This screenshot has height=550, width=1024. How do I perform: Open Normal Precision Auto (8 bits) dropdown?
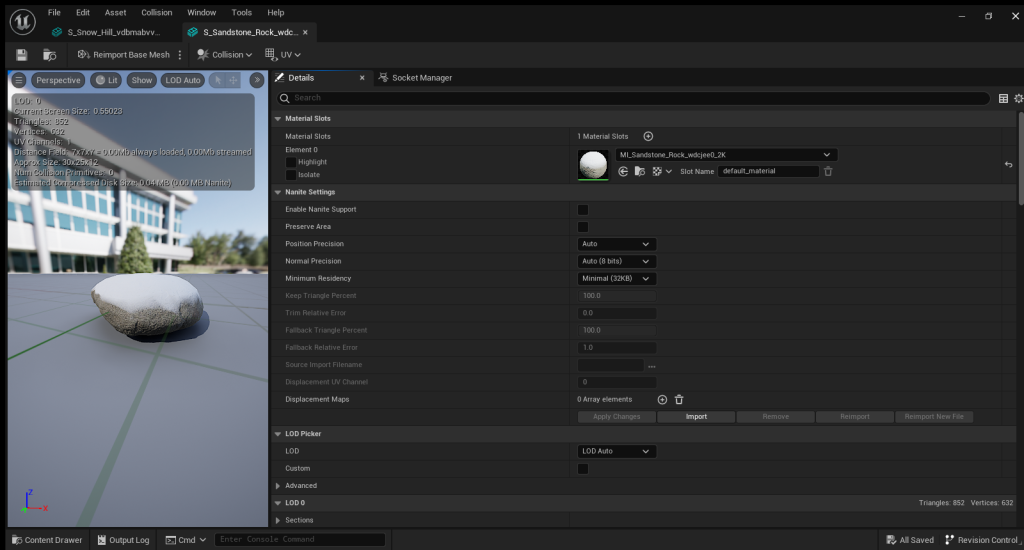(616, 261)
